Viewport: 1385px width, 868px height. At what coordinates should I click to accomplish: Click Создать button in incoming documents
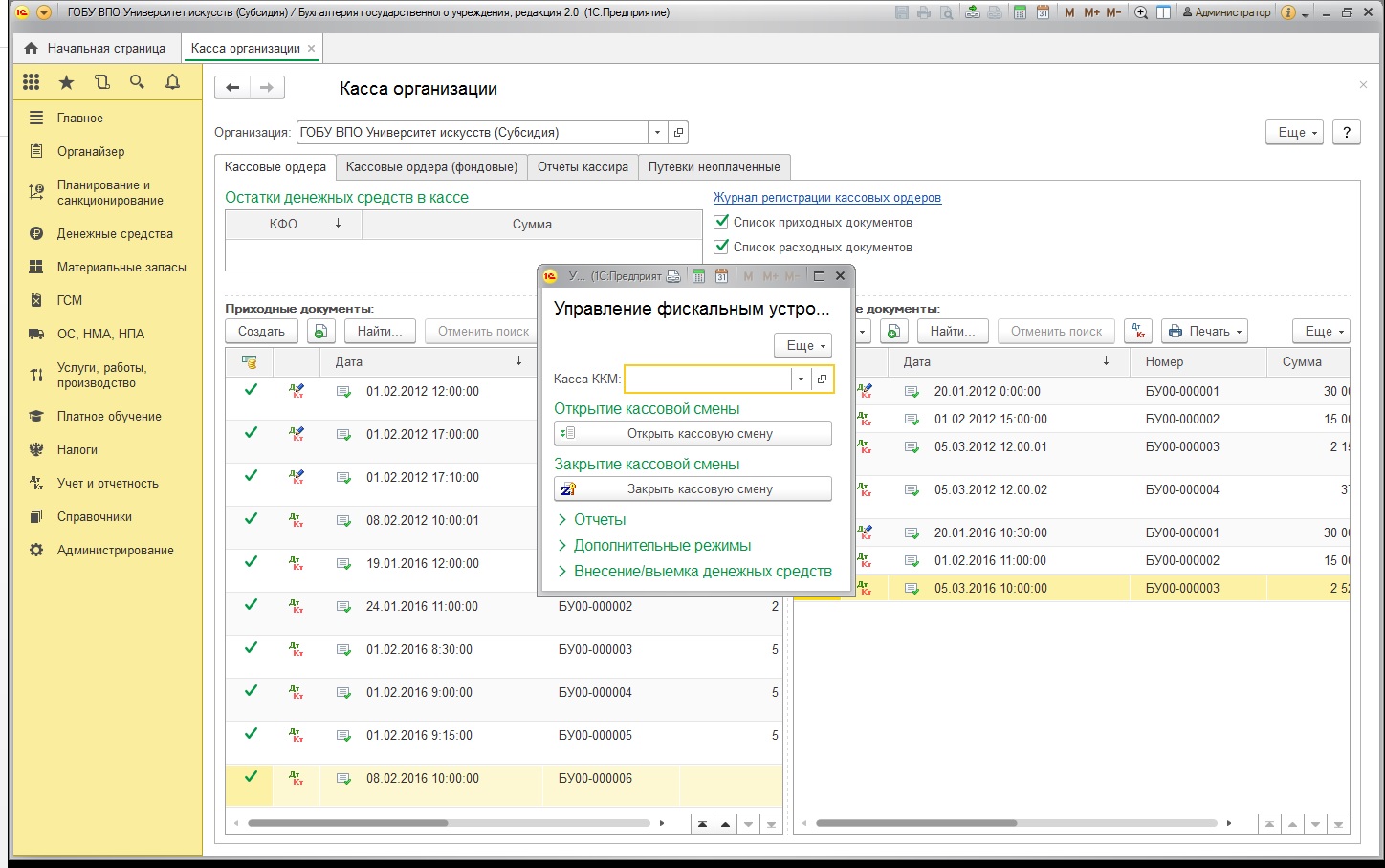pyautogui.click(x=261, y=331)
